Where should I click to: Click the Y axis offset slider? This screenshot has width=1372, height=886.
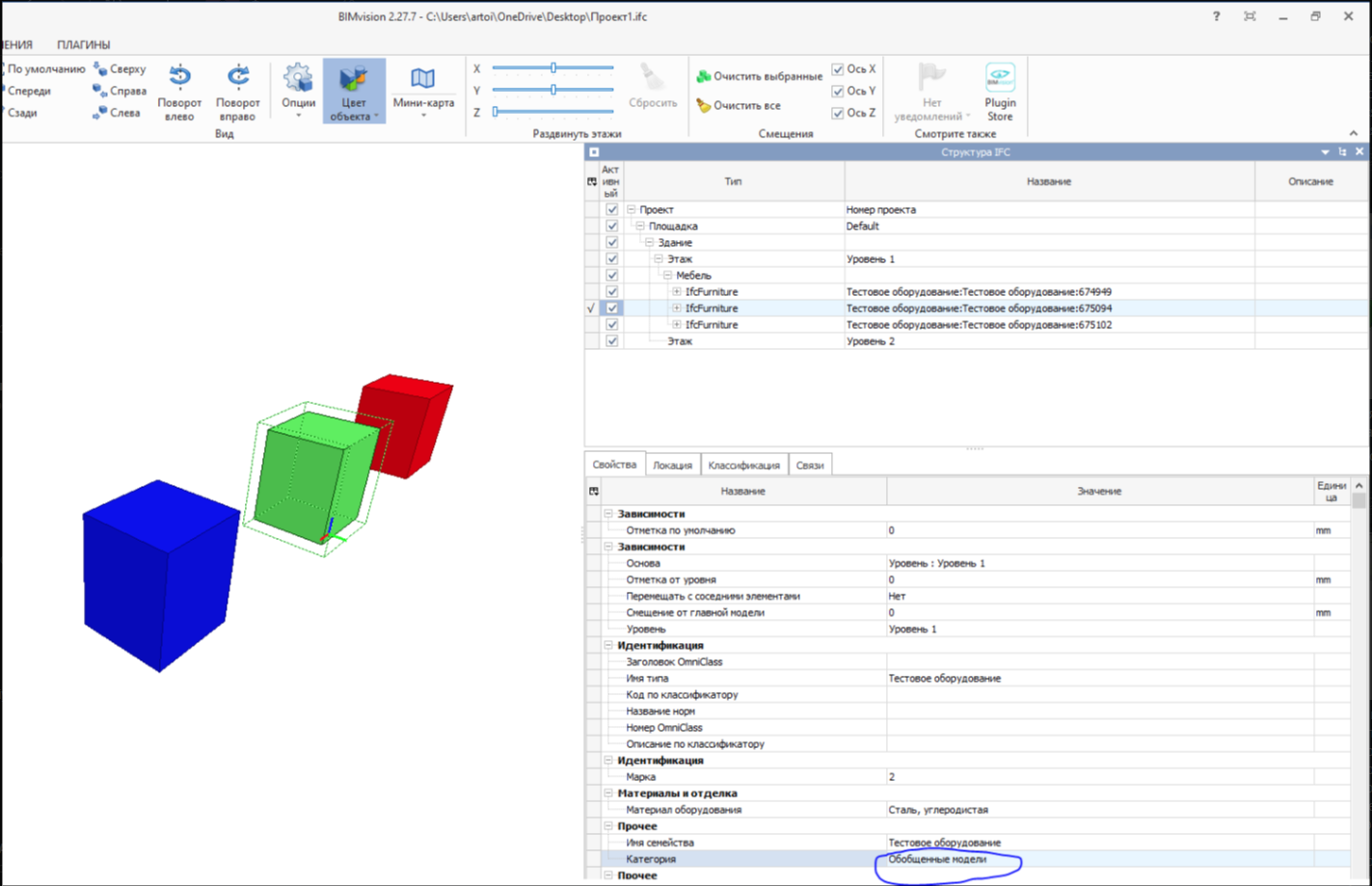click(x=552, y=91)
